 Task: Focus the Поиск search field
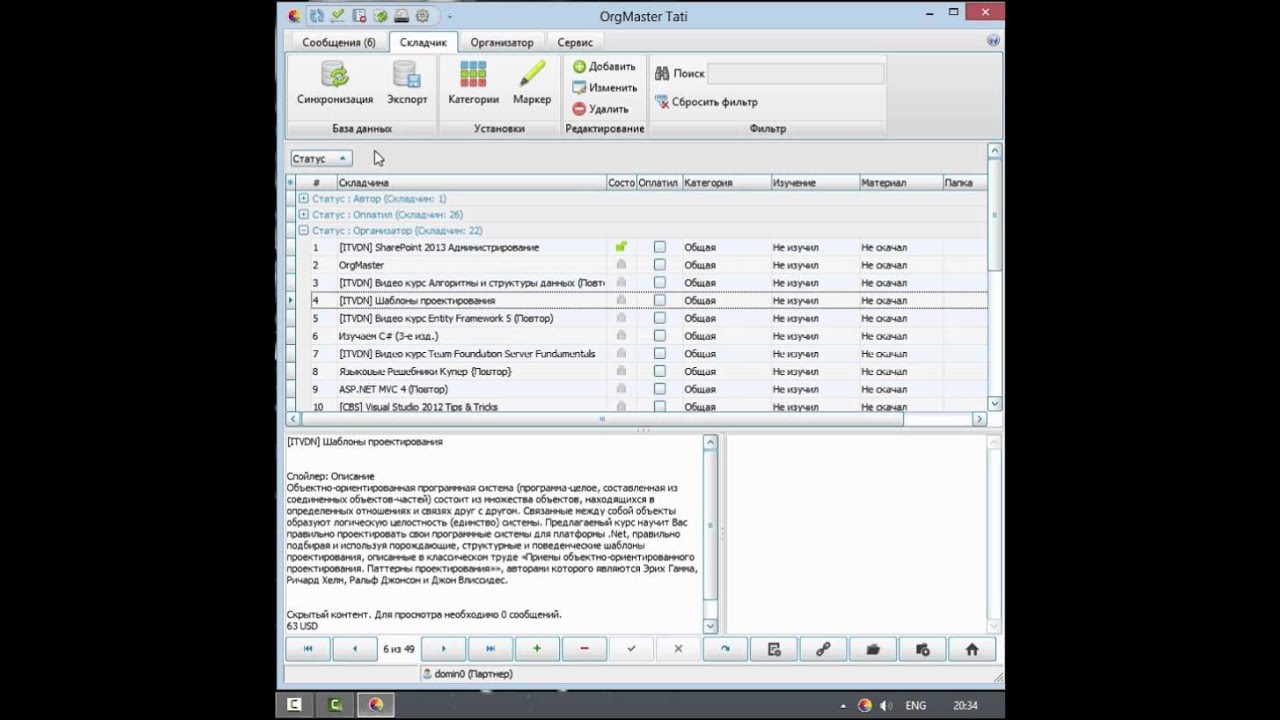(795, 73)
